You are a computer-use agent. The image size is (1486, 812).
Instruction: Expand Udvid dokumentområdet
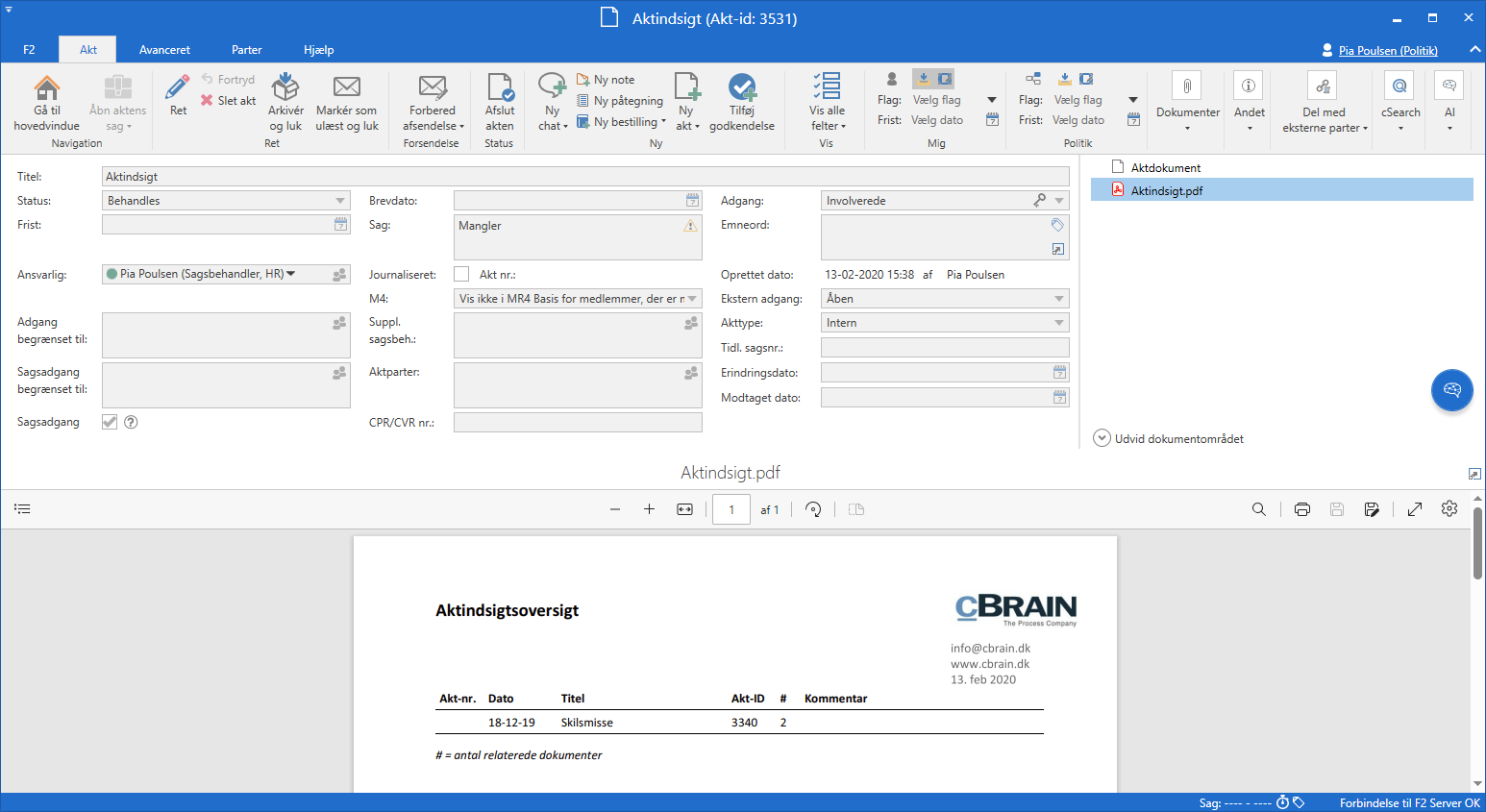[x=1102, y=438]
